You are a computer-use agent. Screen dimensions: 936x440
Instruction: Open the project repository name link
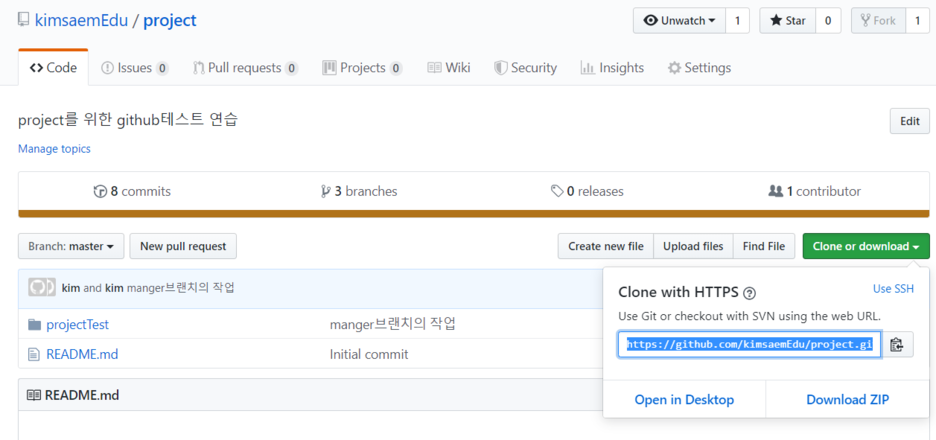click(170, 20)
